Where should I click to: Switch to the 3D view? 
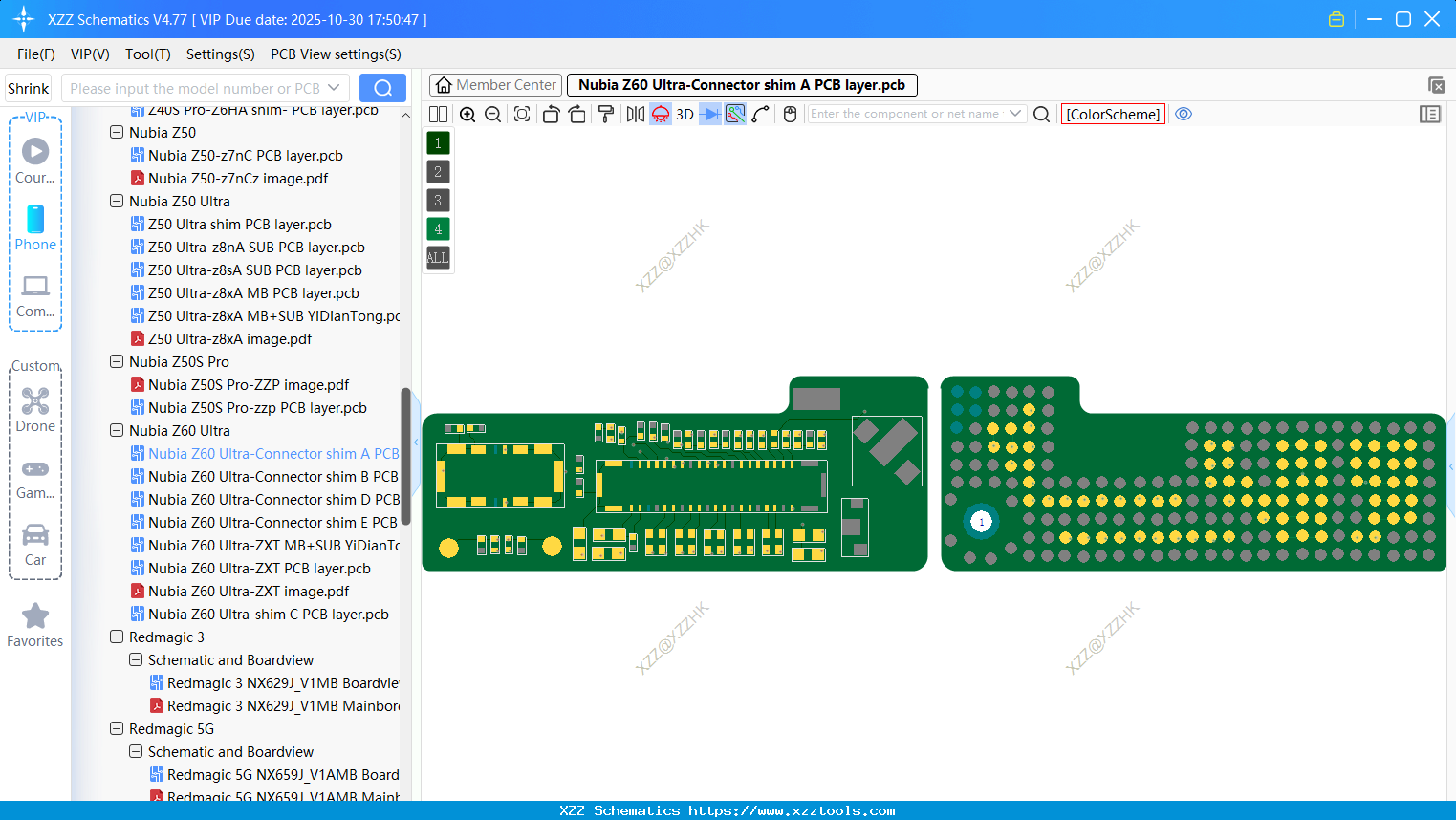(685, 115)
